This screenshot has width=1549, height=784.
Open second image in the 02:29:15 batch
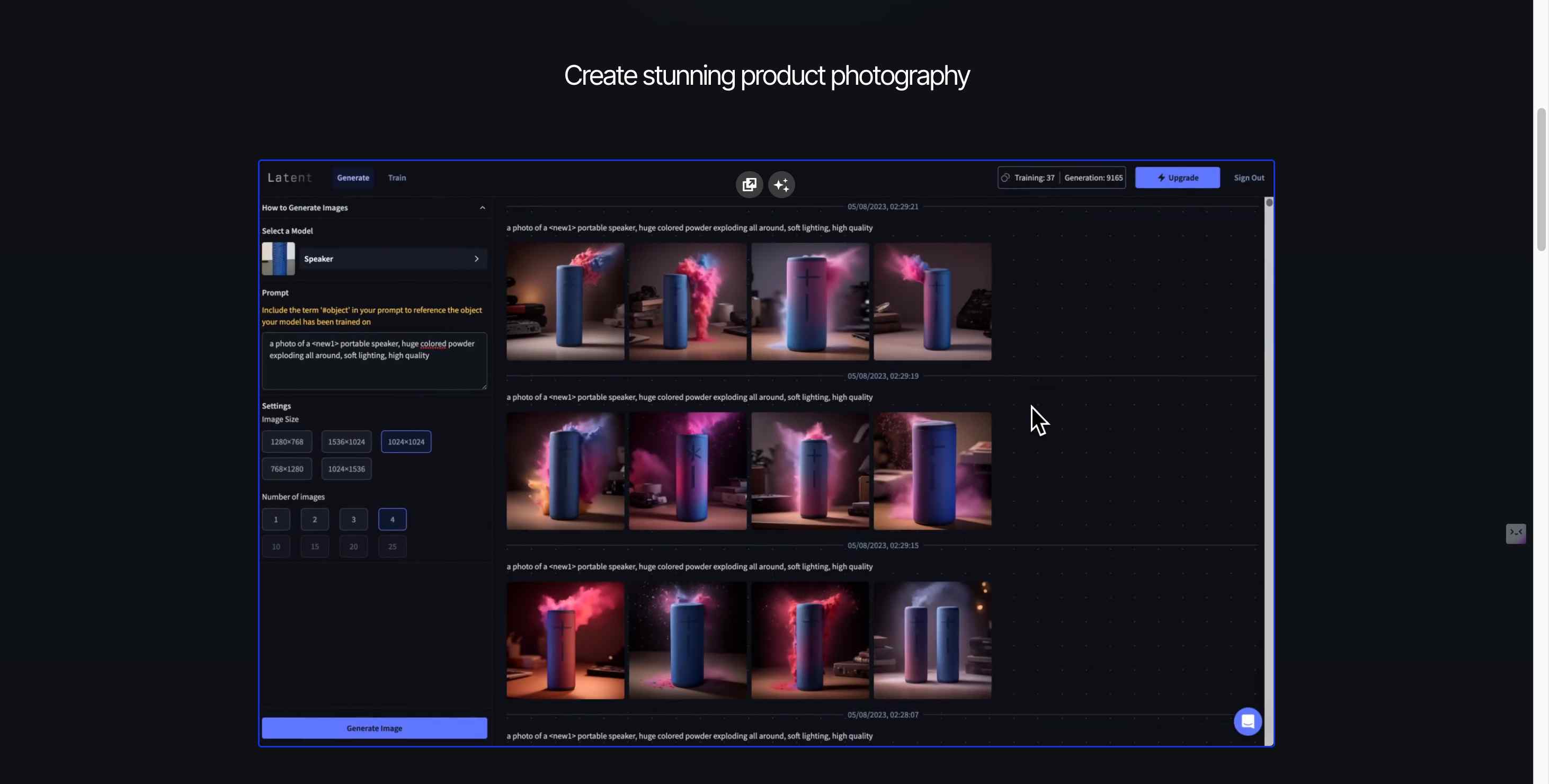click(x=688, y=640)
